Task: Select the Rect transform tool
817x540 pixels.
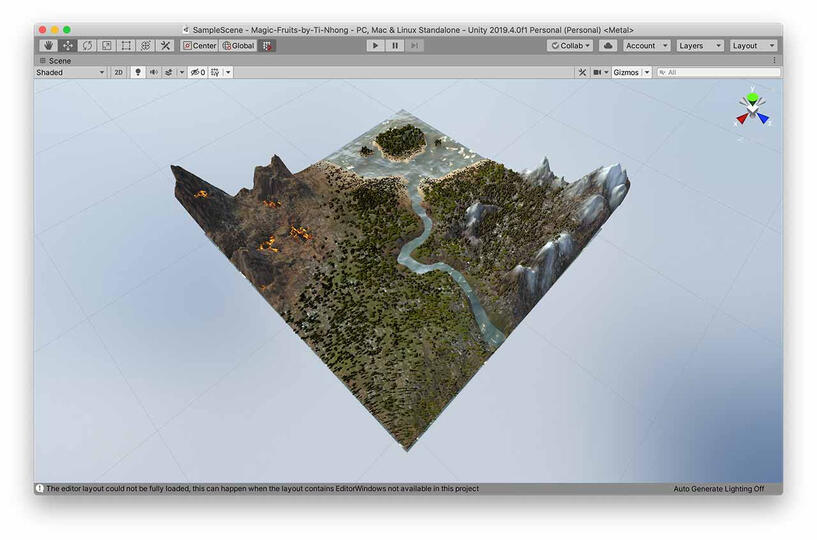Action: pyautogui.click(x=126, y=46)
